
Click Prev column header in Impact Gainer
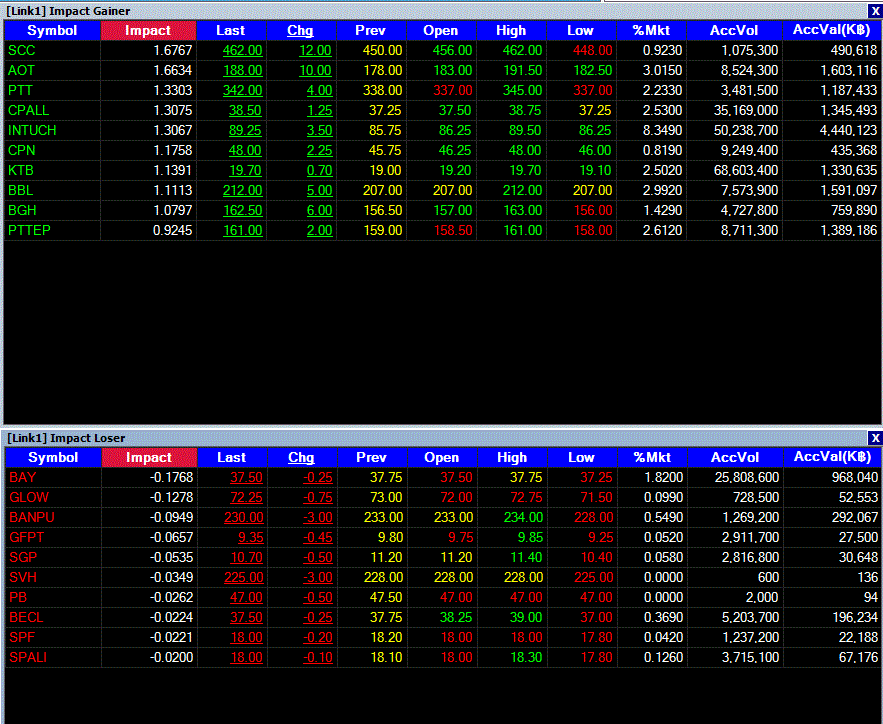[x=371, y=30]
